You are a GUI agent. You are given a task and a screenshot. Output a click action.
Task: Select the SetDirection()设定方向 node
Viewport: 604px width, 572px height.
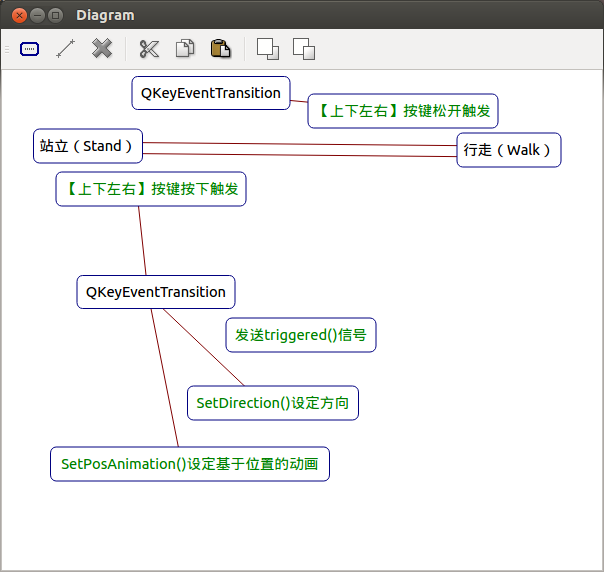pyautogui.click(x=273, y=403)
